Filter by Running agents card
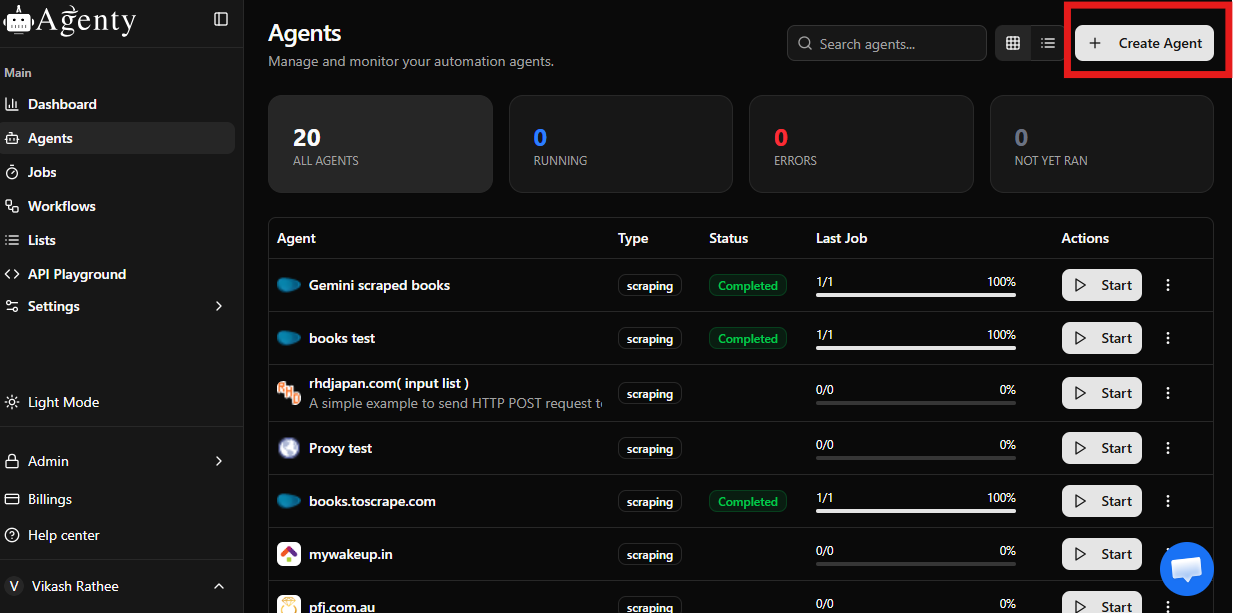Viewport: 1233px width, 613px height. click(x=620, y=144)
